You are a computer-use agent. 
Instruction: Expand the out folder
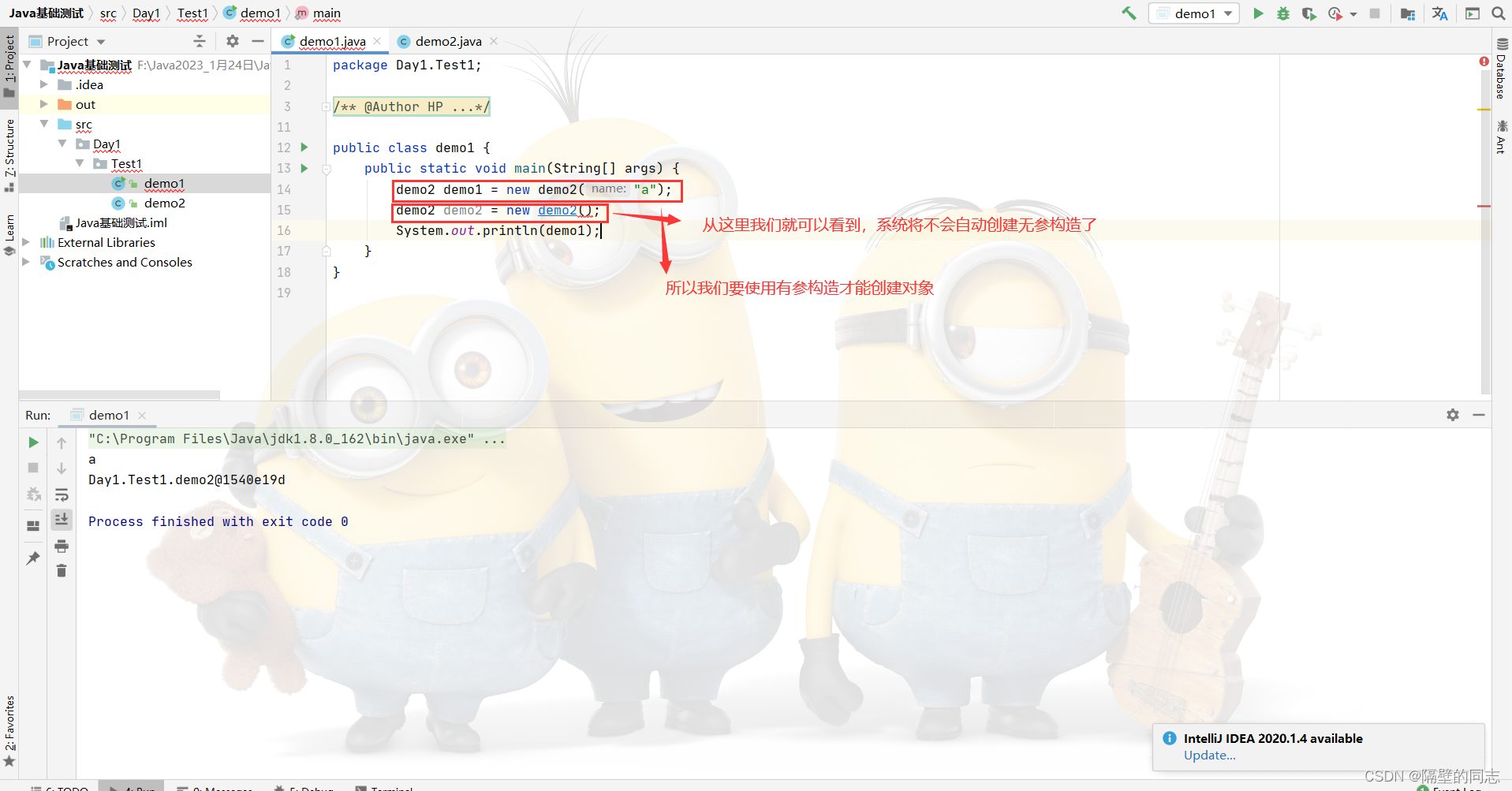coord(44,104)
